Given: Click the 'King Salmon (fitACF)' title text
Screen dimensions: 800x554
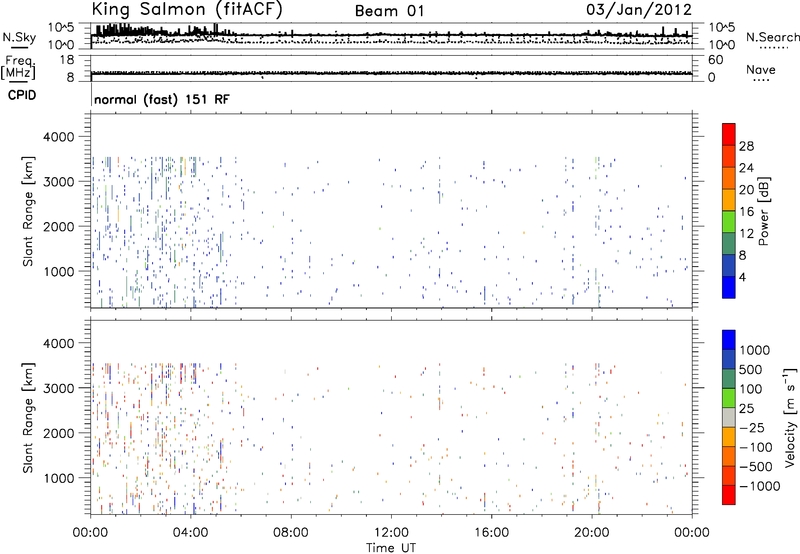Looking at the screenshot, I should pyautogui.click(x=187, y=10).
